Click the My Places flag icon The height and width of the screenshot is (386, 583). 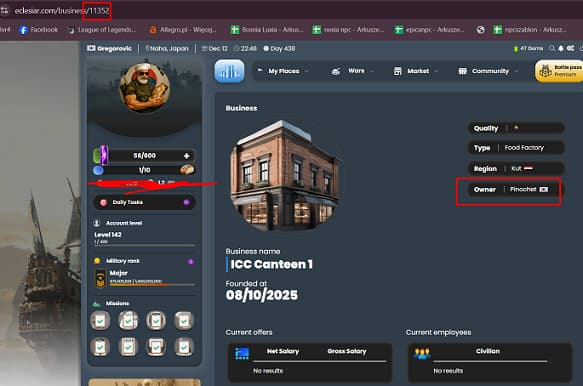click(260, 70)
